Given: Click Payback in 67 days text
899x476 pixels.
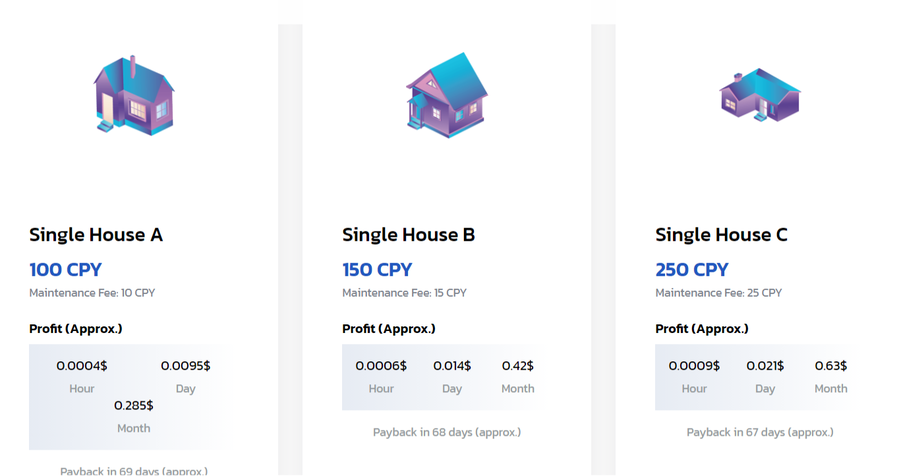Looking at the screenshot, I should click(x=760, y=432).
